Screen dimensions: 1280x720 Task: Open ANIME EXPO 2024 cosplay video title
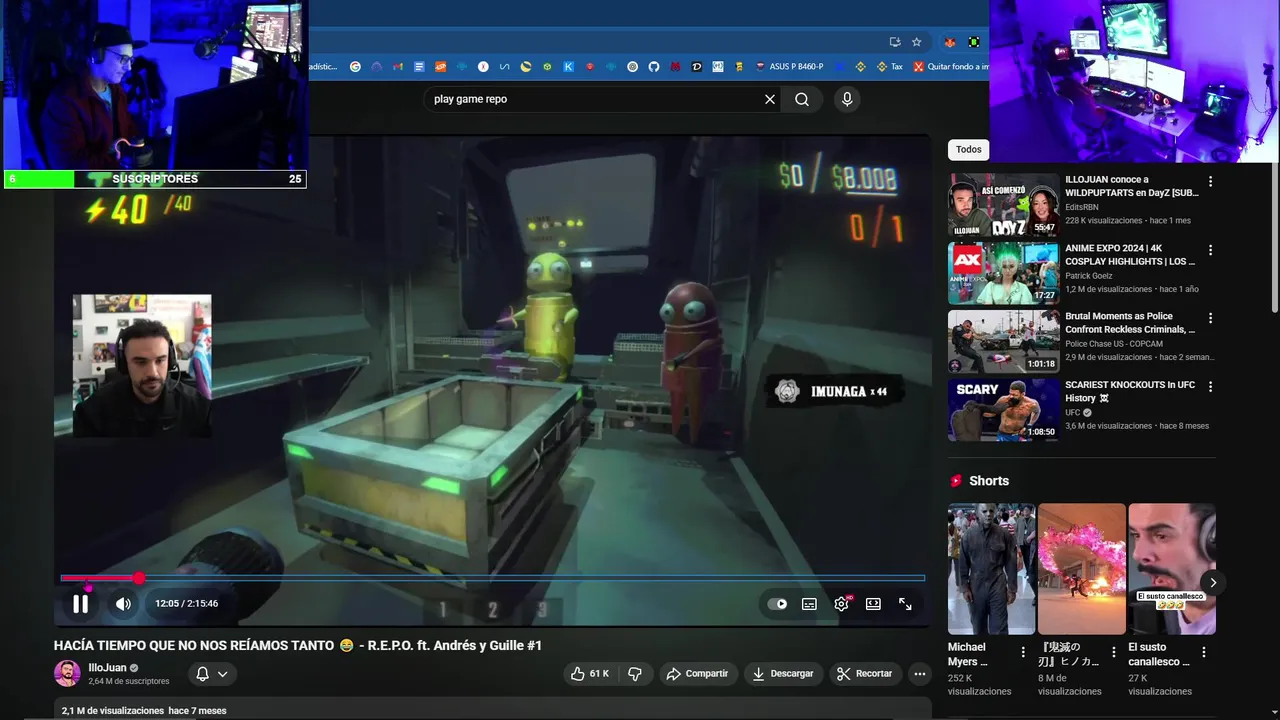coord(1130,254)
